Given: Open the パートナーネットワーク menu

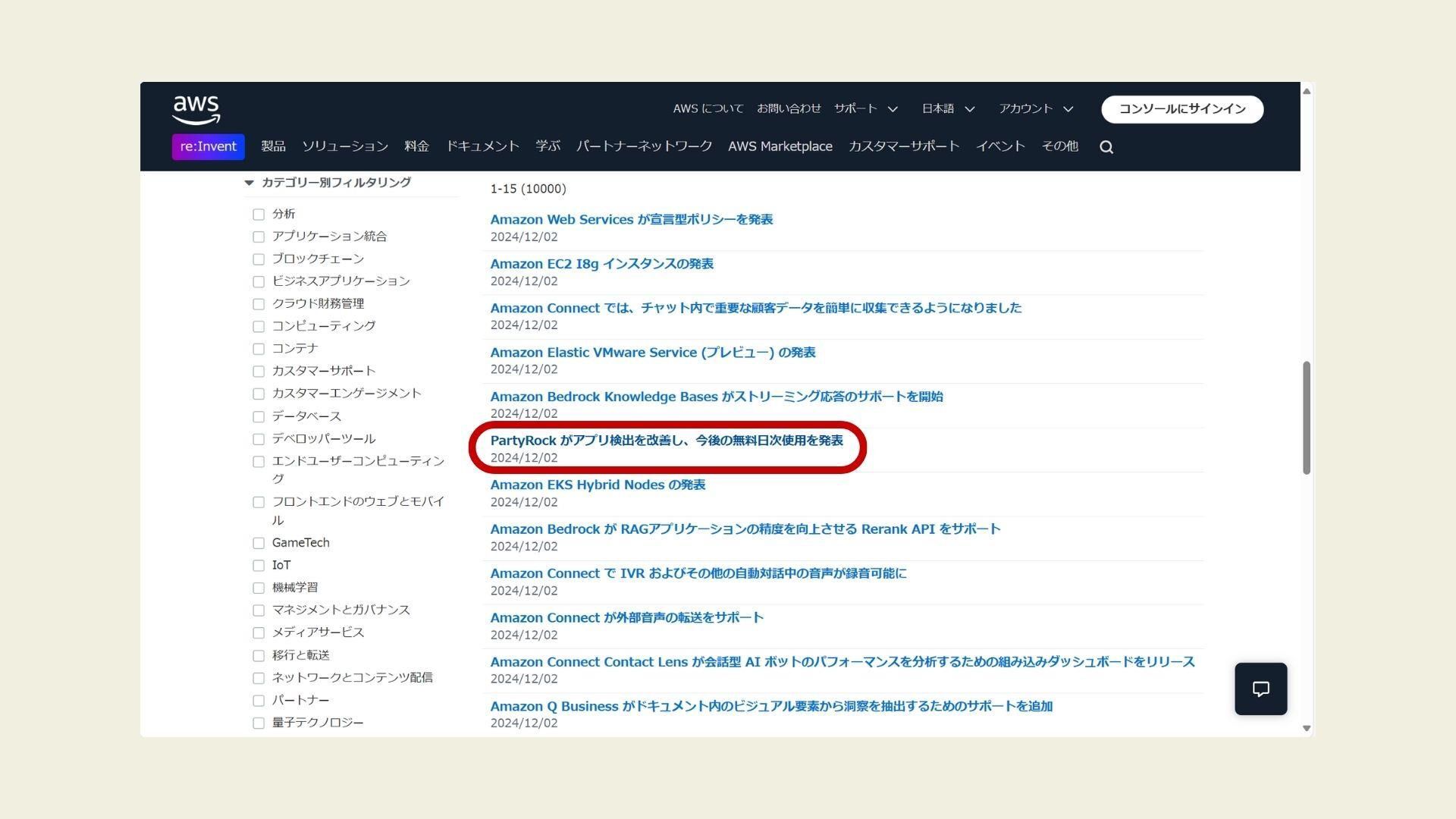Looking at the screenshot, I should [644, 146].
